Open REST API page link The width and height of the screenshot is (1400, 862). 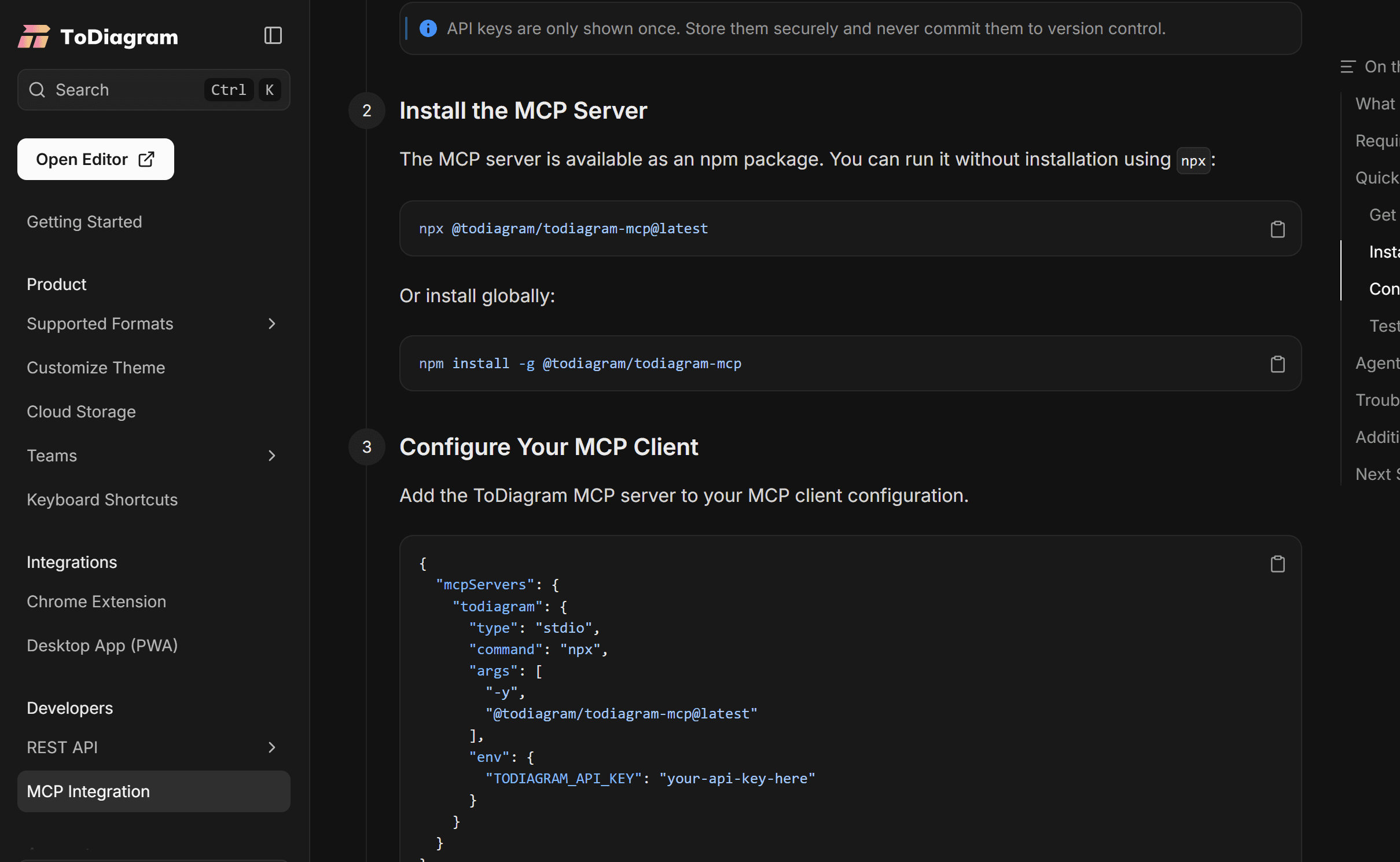pos(63,747)
